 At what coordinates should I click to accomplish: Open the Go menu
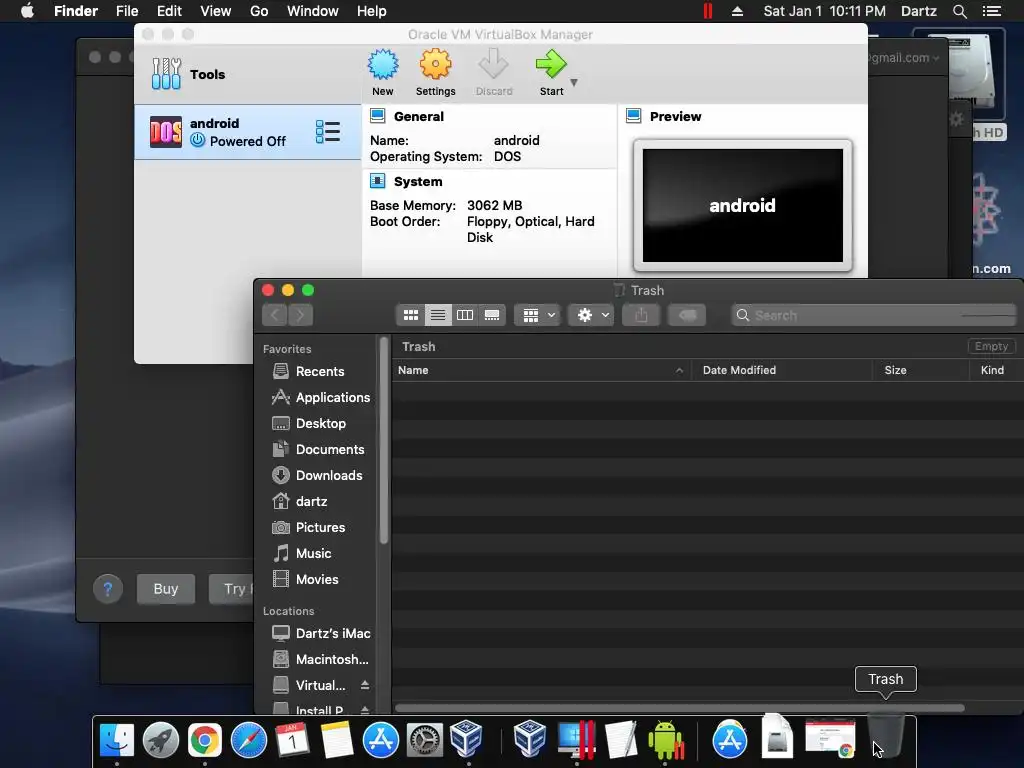pos(259,11)
